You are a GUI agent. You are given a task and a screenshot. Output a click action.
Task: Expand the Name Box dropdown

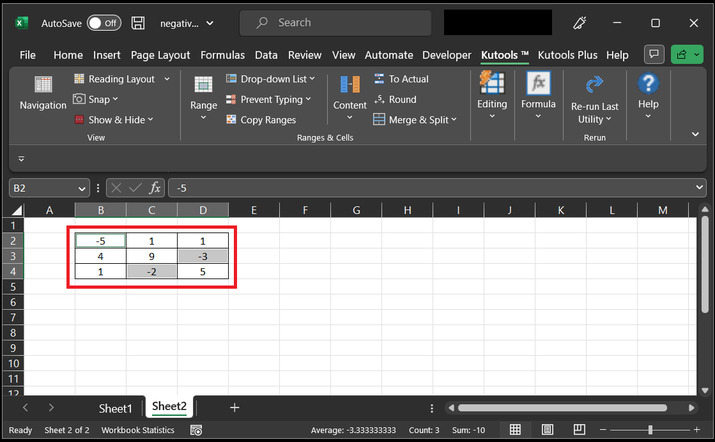tap(82, 188)
